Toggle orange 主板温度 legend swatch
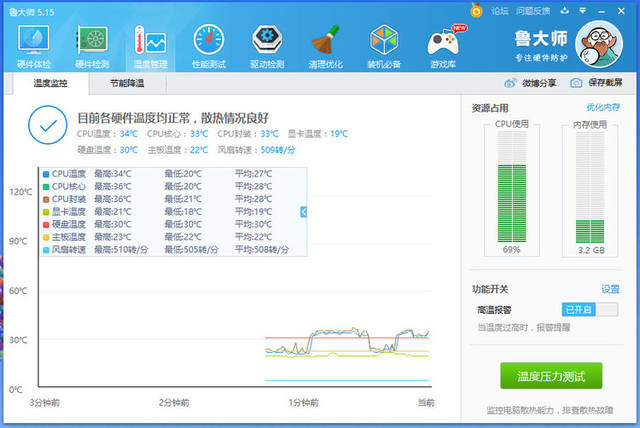 [x=46, y=237]
